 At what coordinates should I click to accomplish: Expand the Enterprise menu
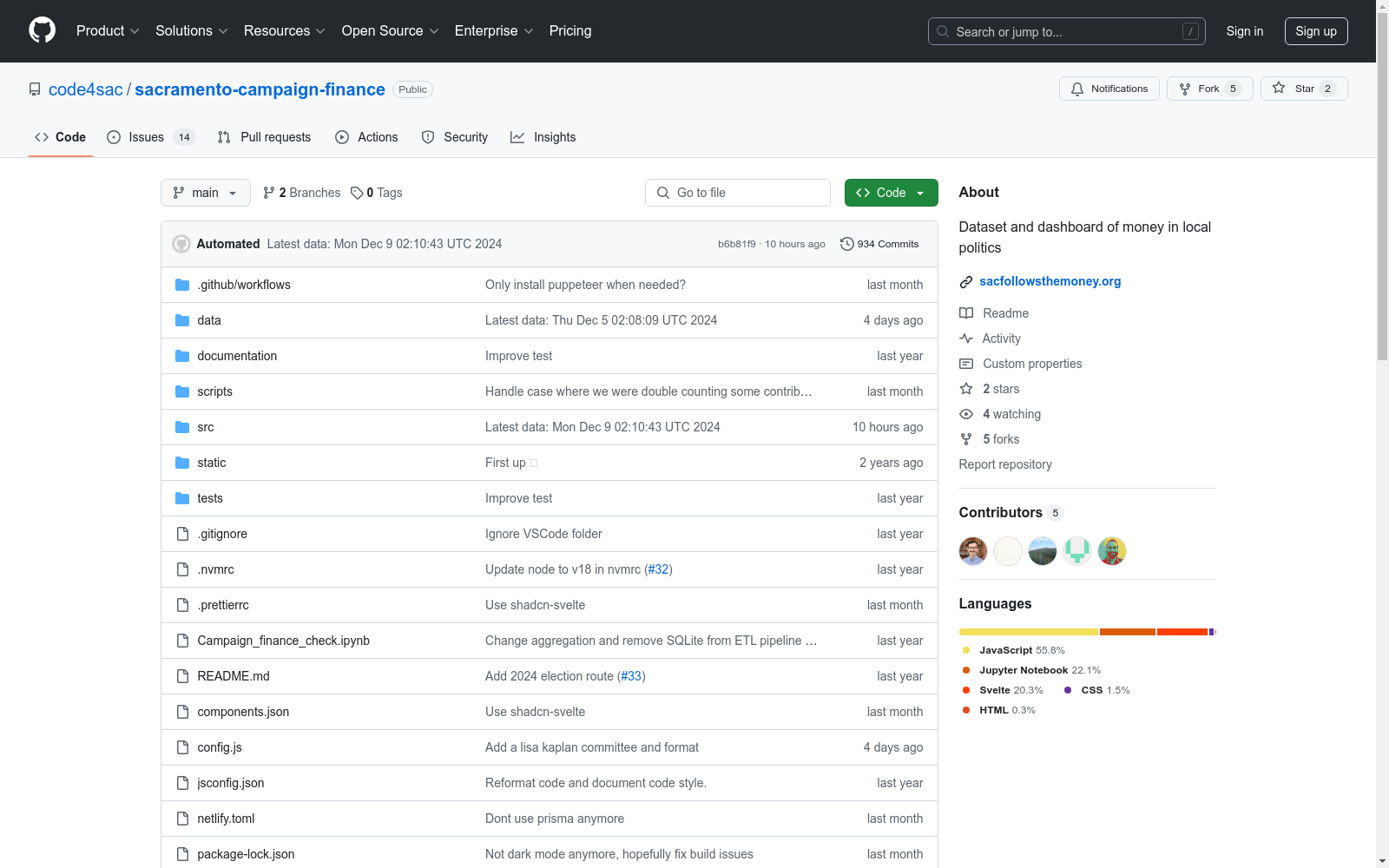pos(494,30)
